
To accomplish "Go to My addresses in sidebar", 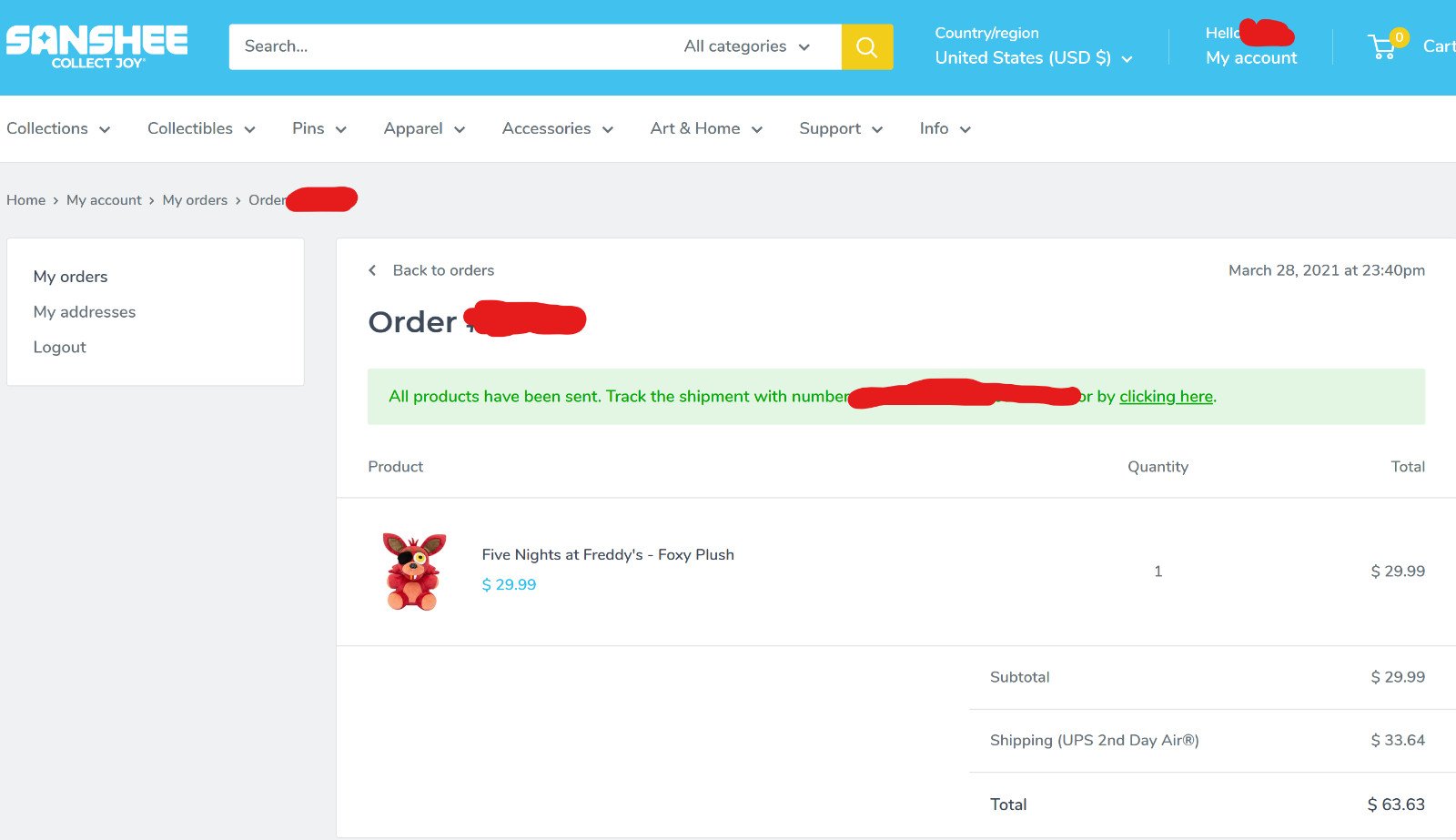I will (85, 311).
